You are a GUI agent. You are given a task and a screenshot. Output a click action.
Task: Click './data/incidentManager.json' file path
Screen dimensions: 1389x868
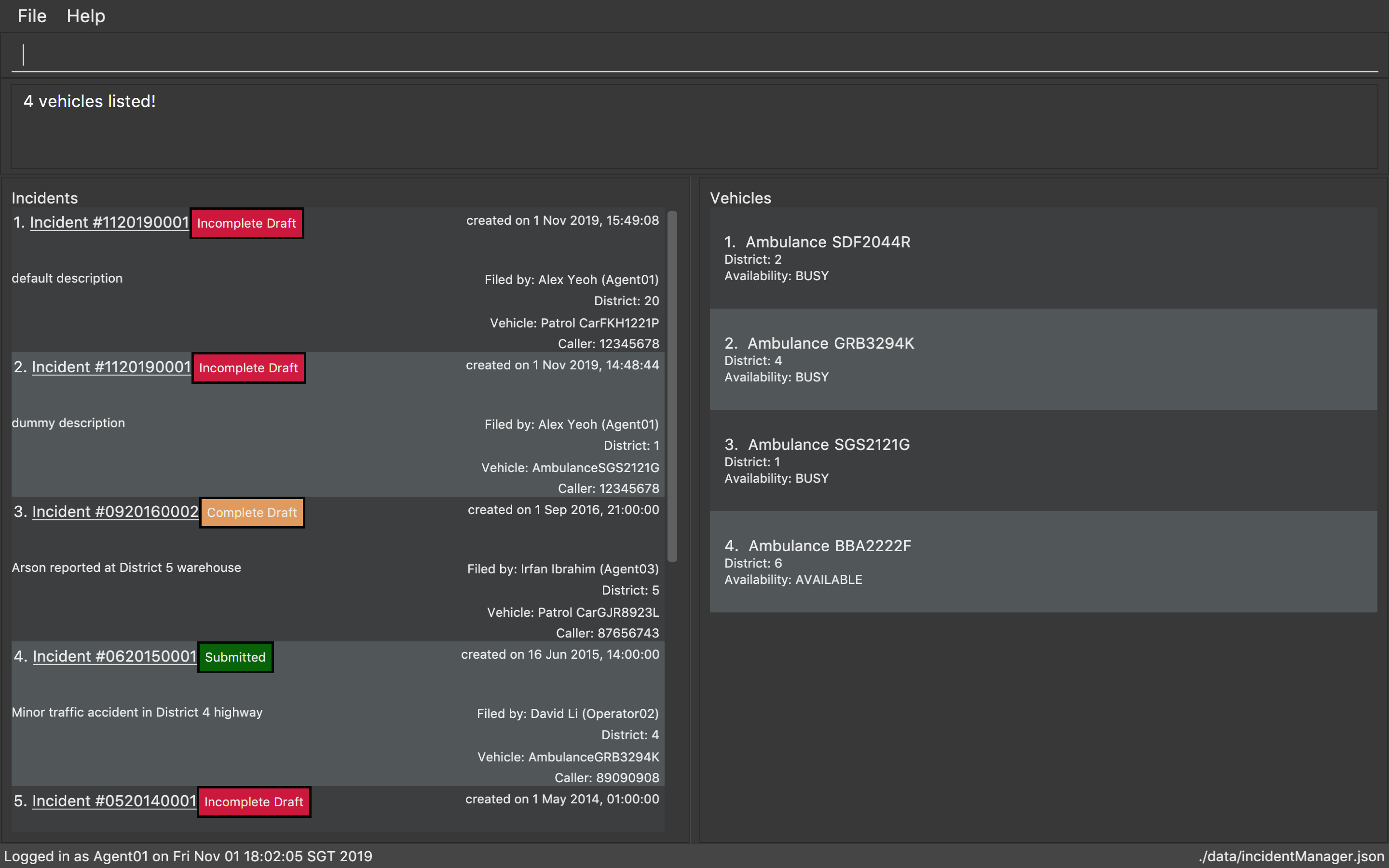pos(1292,856)
